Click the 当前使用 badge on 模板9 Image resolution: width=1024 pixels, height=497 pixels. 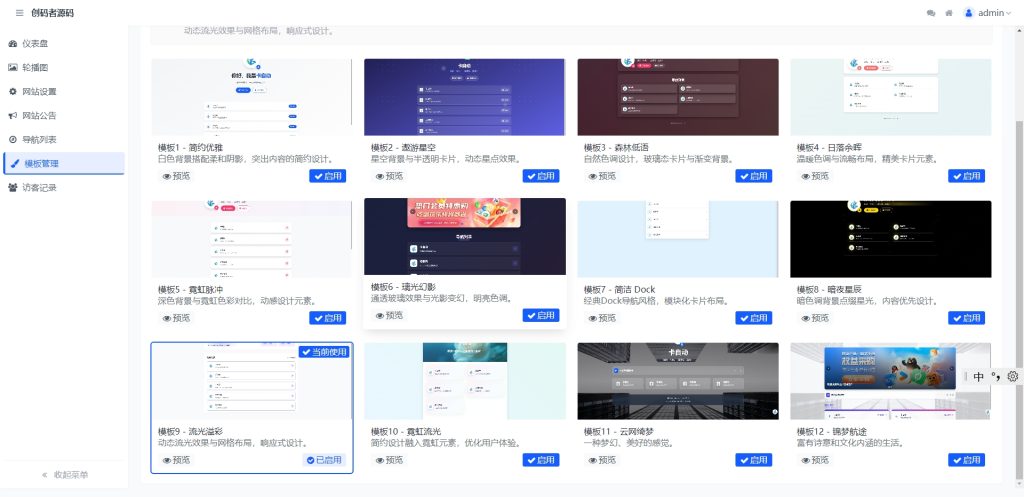tap(325, 351)
